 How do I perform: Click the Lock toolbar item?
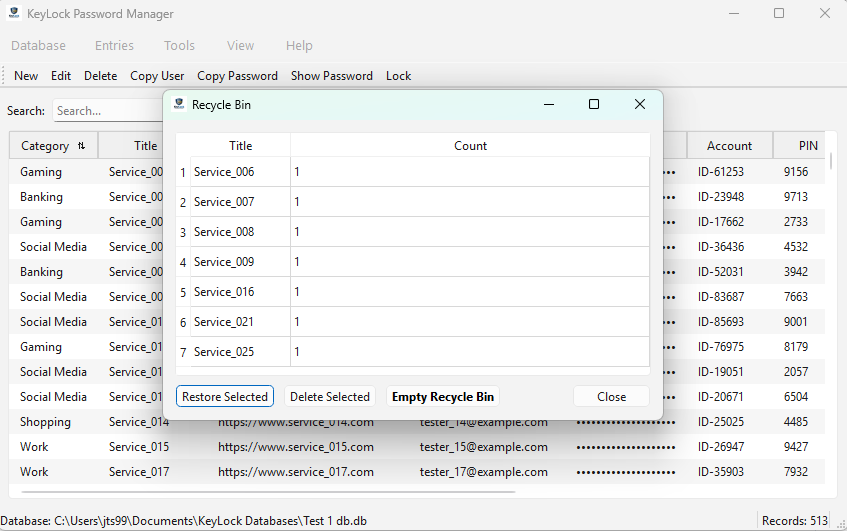coord(398,76)
